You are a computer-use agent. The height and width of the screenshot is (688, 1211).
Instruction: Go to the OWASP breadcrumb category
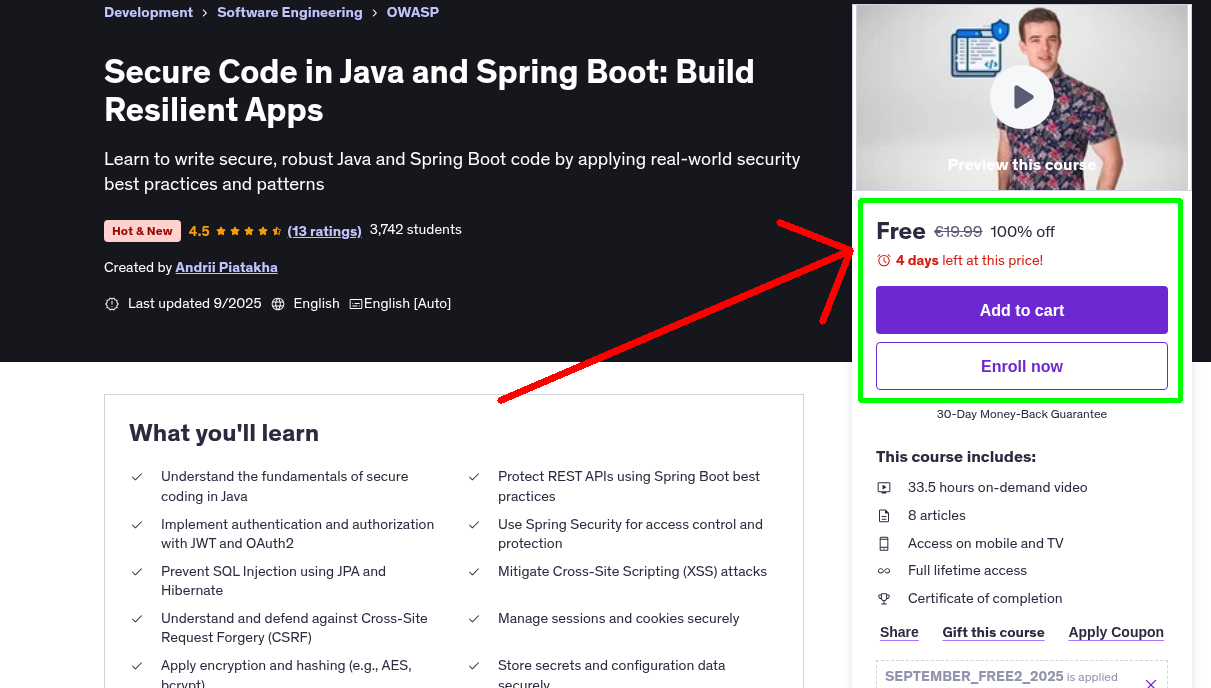(x=413, y=13)
